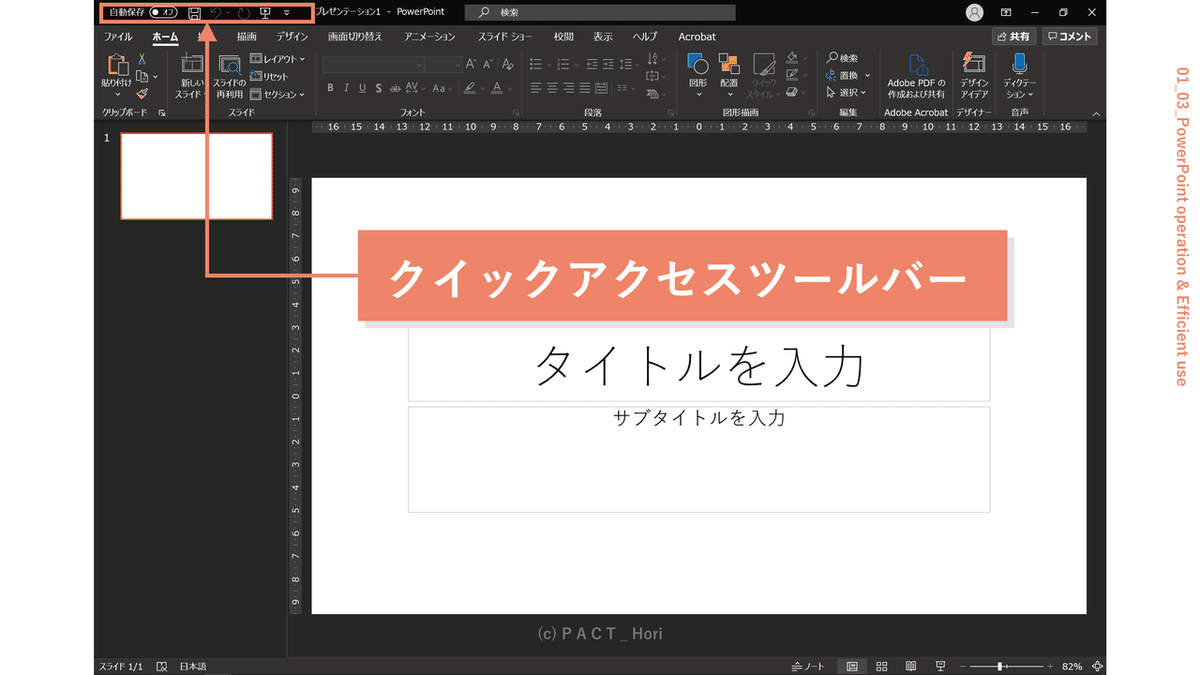The image size is (1200, 675).
Task: Click the 共有 button
Action: (x=1016, y=35)
